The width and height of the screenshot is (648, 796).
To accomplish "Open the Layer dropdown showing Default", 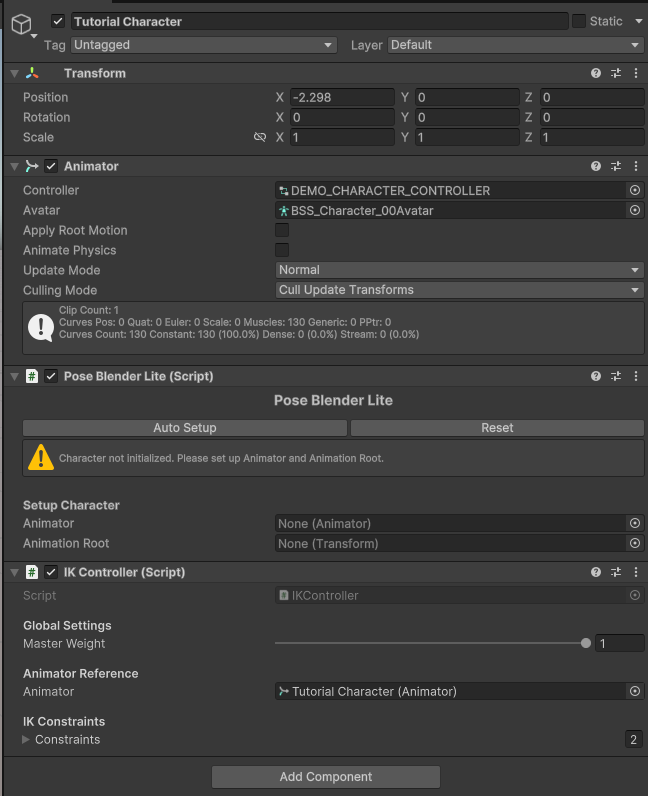I will (515, 45).
